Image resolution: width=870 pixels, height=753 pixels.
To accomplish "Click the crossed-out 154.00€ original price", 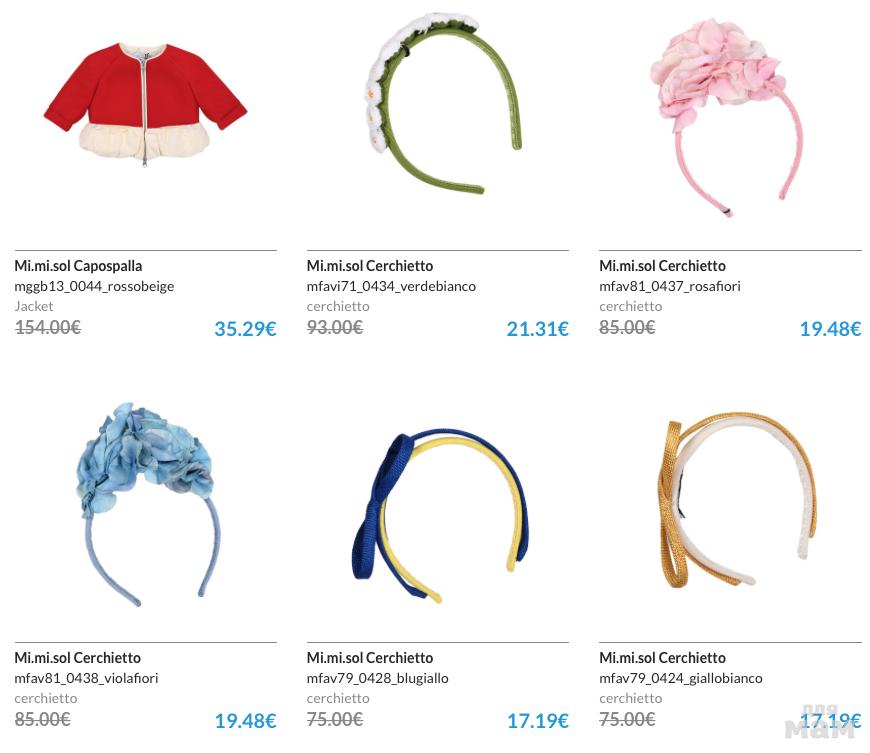I will [48, 327].
